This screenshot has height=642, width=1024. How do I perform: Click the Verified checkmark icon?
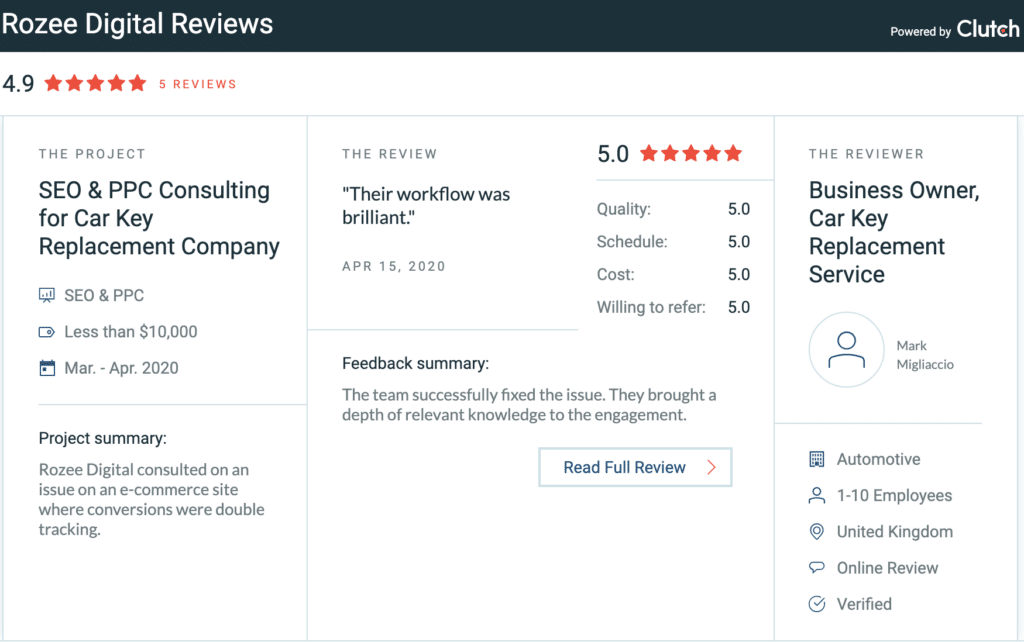[x=816, y=604]
